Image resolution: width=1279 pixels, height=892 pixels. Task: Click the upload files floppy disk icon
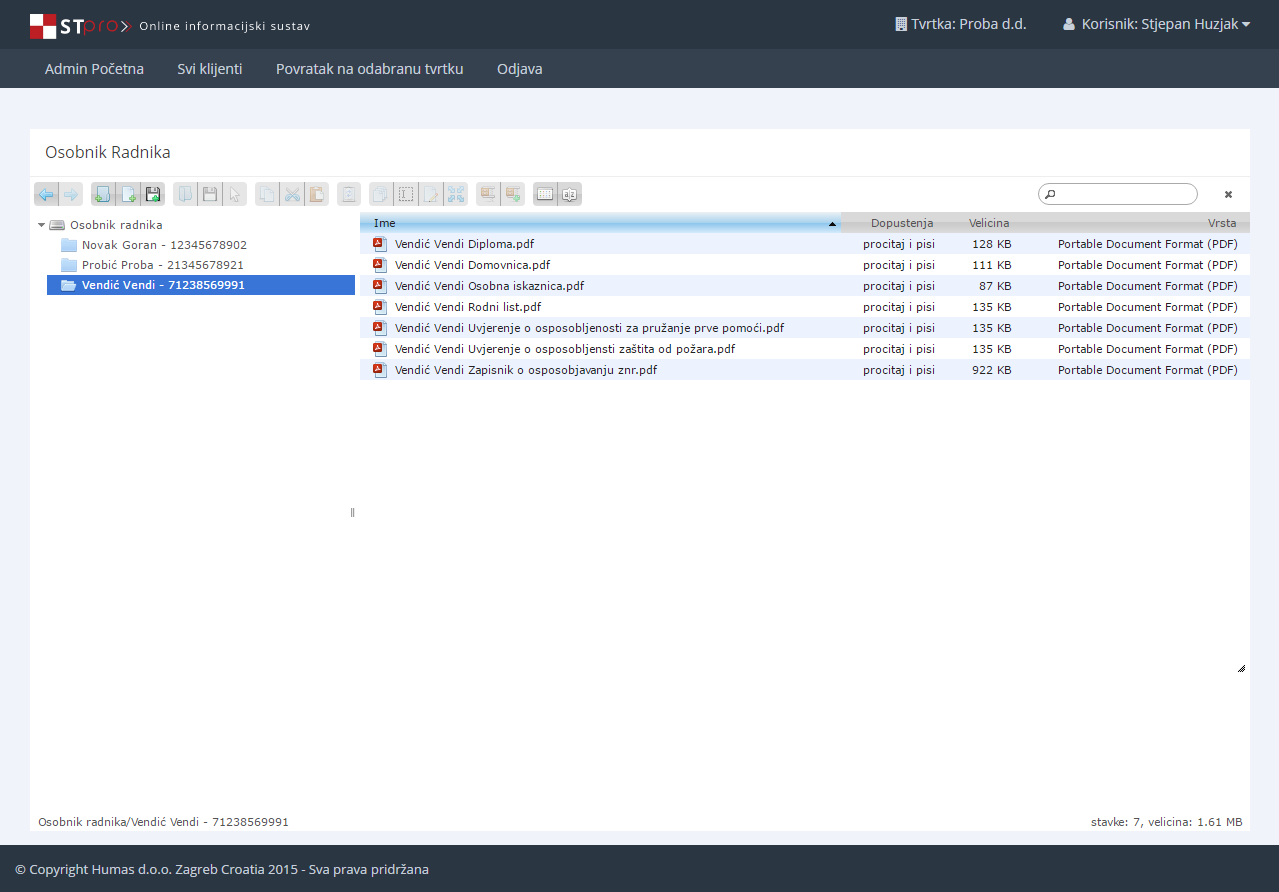pos(153,194)
